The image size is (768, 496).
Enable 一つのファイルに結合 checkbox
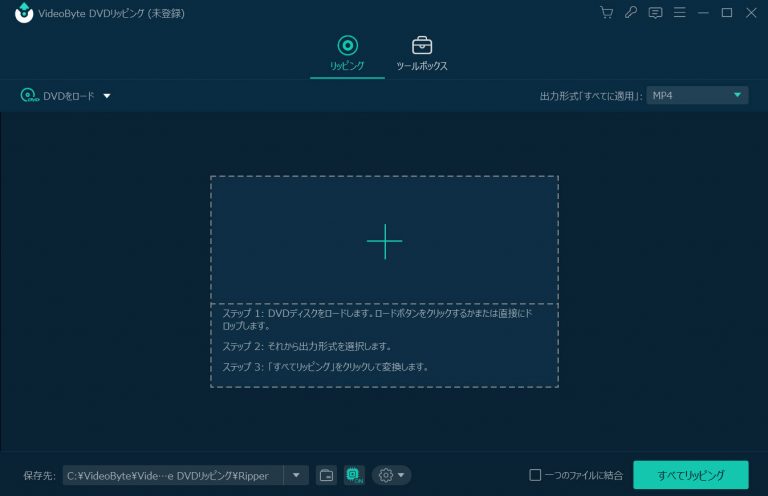(x=535, y=475)
